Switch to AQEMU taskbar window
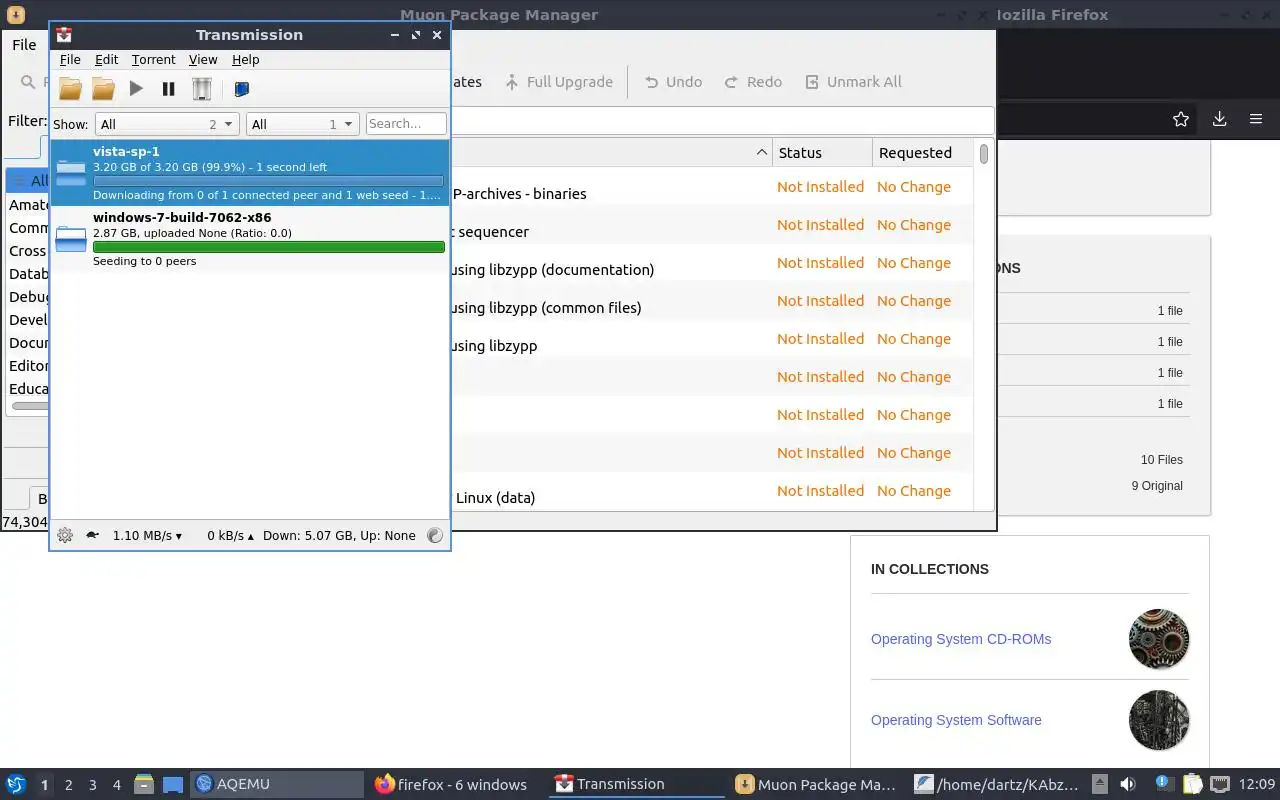Screen dimensions: 1280x800 coord(277,784)
